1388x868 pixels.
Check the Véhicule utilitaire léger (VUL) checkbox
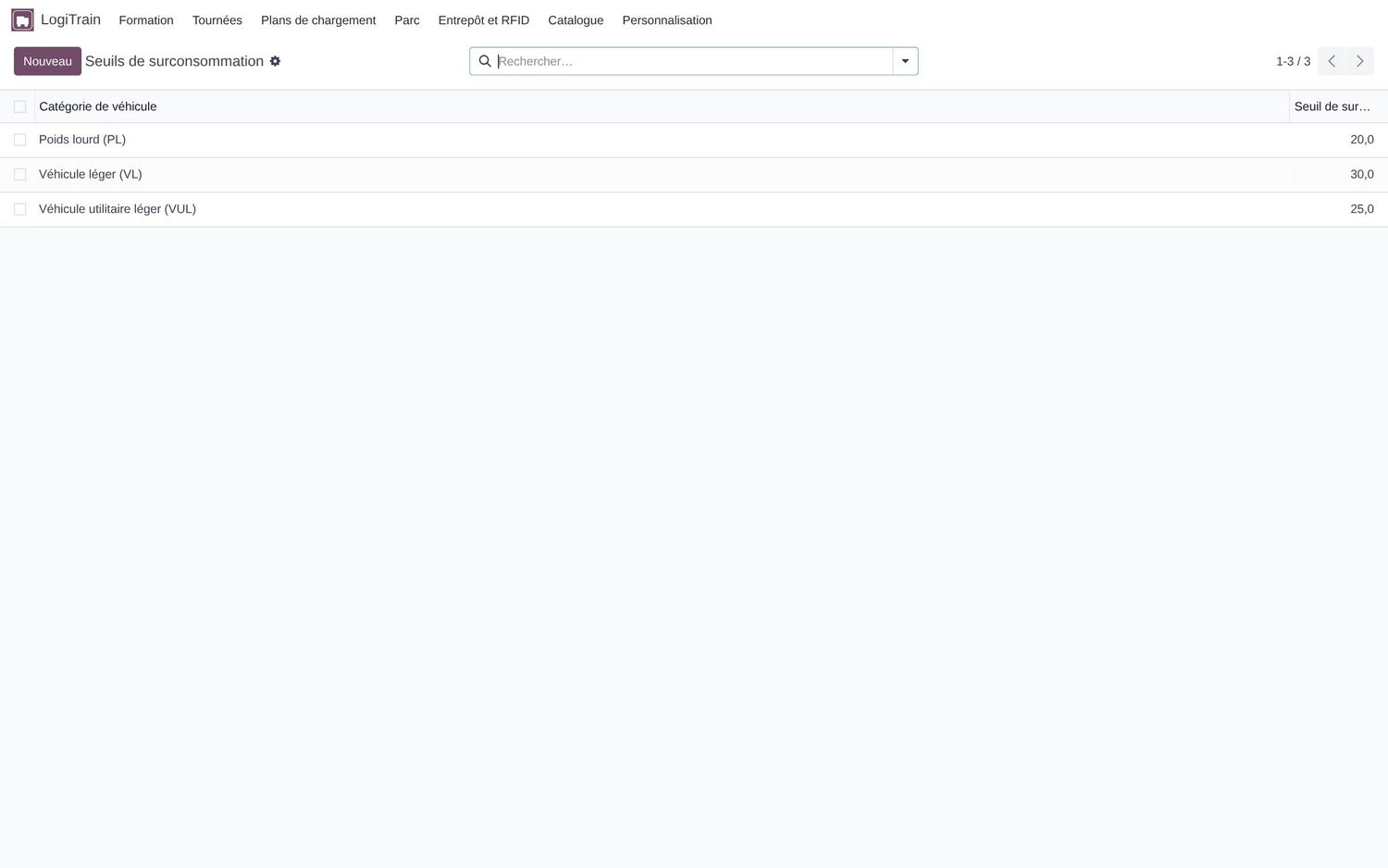(x=19, y=209)
